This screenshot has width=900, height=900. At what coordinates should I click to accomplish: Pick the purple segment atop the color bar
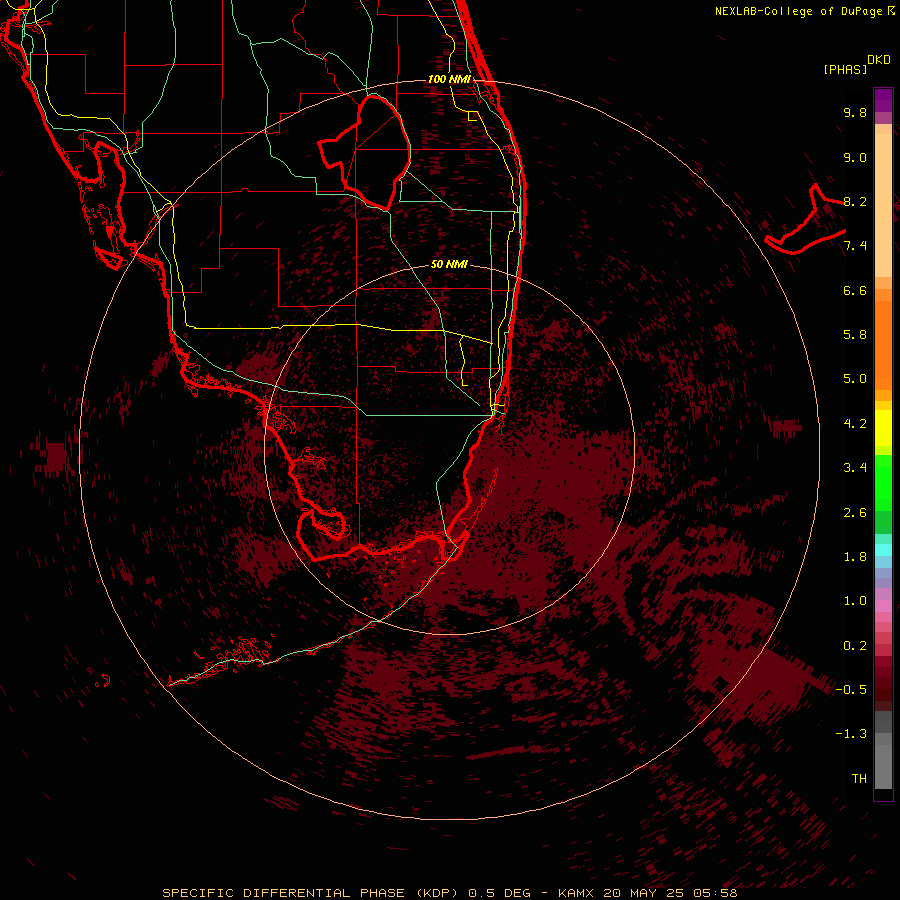pos(883,100)
